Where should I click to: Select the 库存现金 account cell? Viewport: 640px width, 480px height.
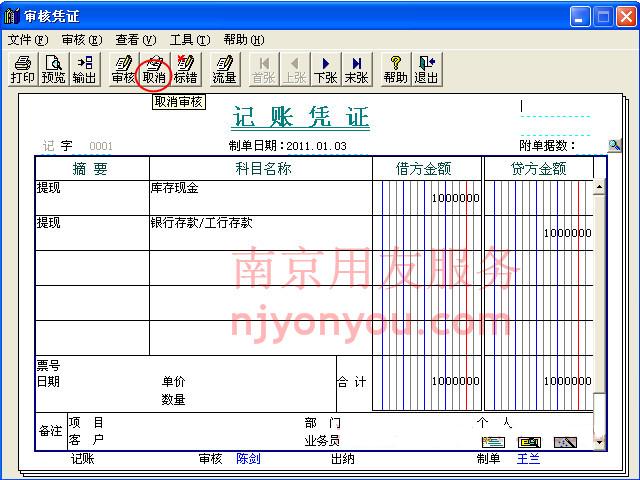pyautogui.click(x=258, y=197)
